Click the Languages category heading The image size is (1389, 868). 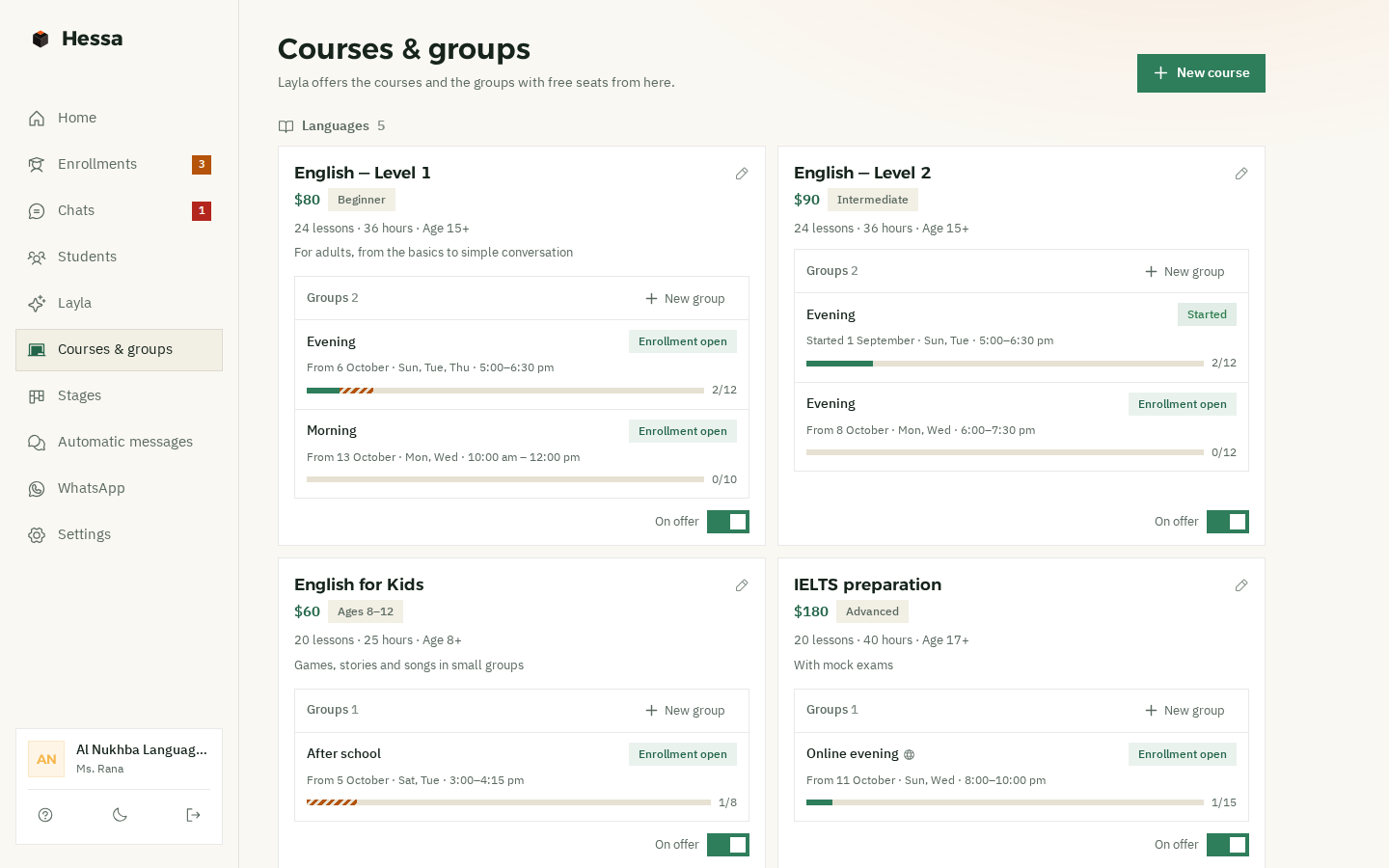tap(335, 126)
